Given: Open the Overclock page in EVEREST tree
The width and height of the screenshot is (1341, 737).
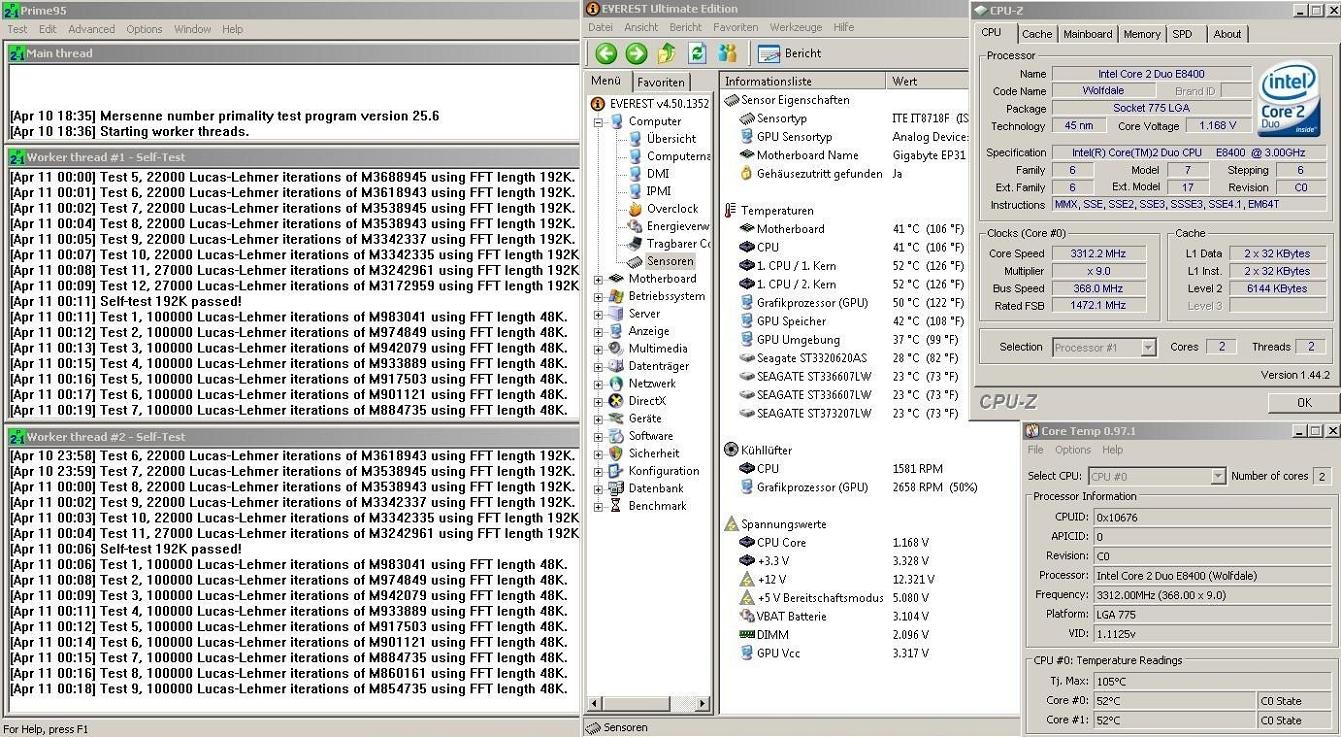Looking at the screenshot, I should (x=672, y=209).
